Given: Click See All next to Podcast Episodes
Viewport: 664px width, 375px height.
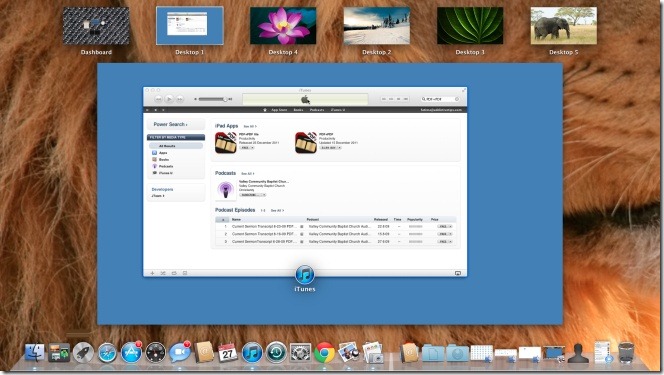Looking at the screenshot, I should pos(277,210).
